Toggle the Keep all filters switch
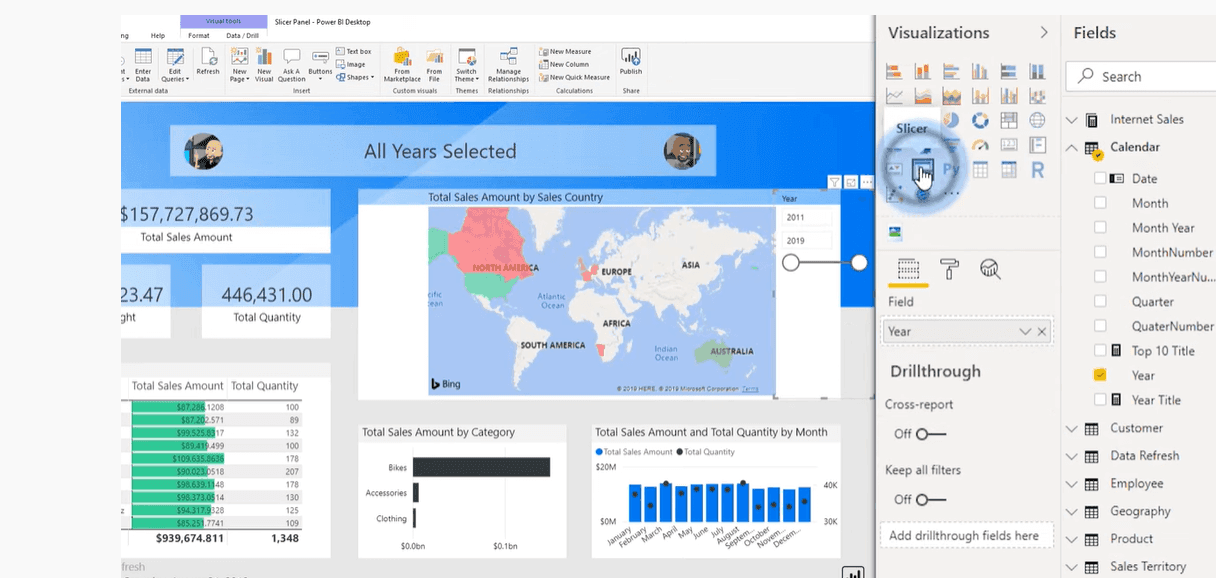This screenshot has width=1216, height=578. click(930, 499)
